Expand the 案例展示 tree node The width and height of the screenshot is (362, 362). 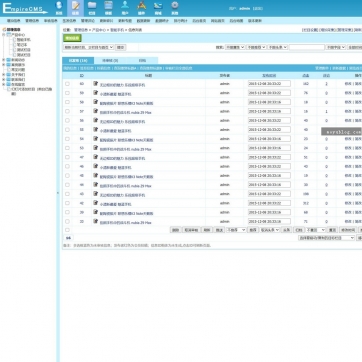point(4,65)
